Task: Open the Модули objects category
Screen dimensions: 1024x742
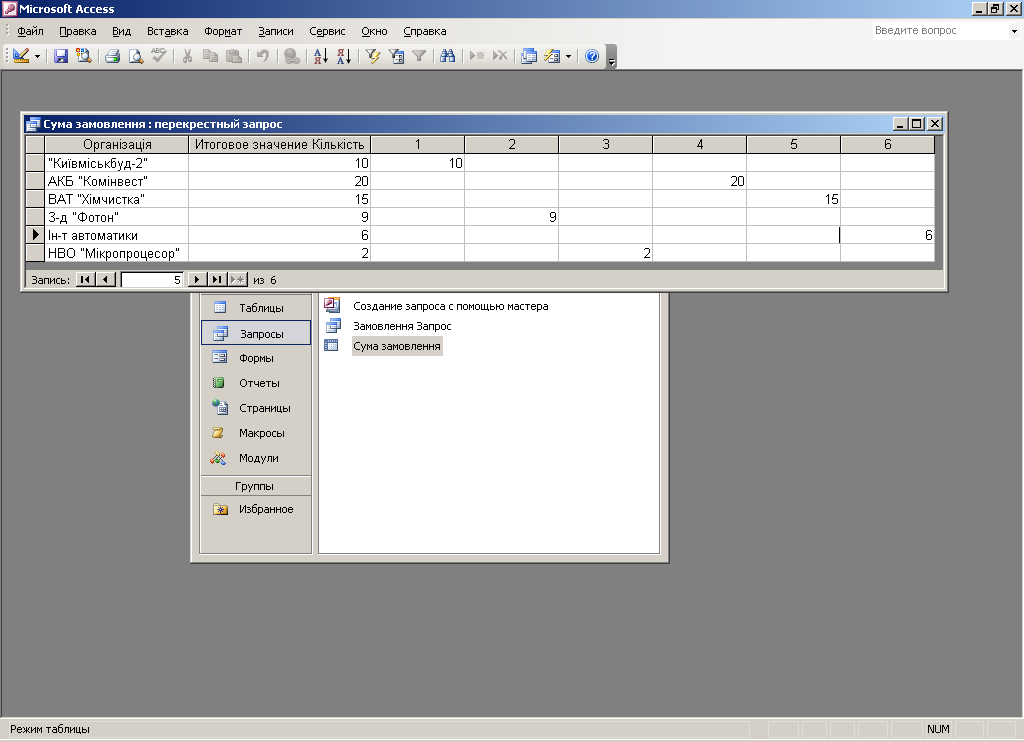Action: coord(256,458)
